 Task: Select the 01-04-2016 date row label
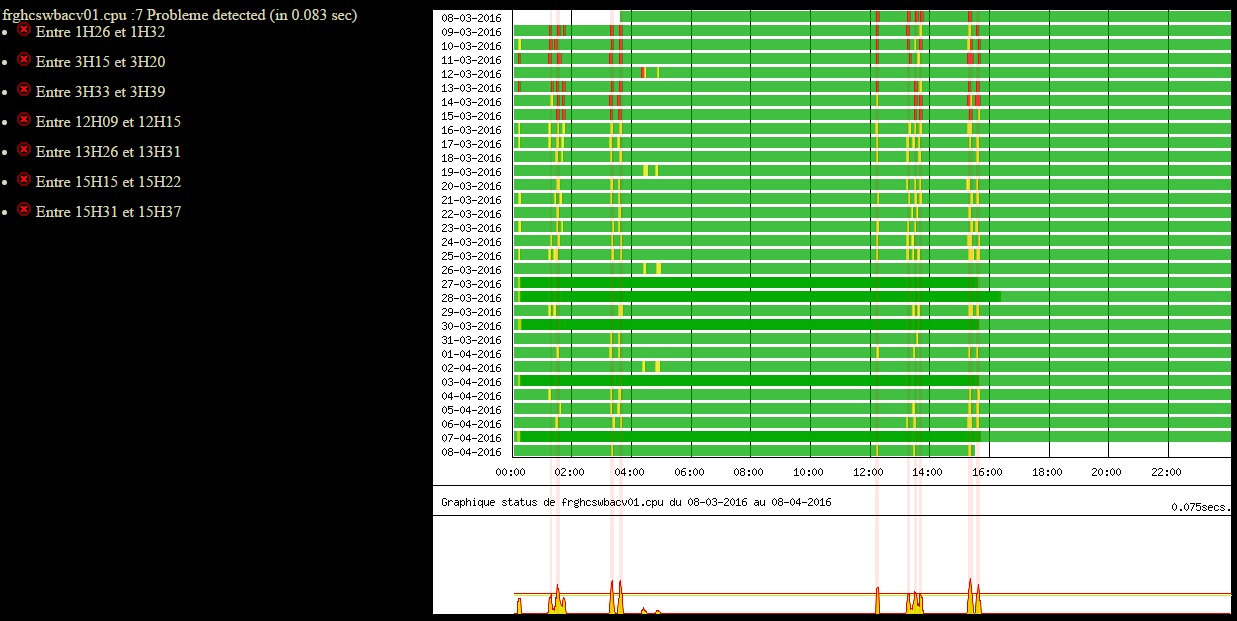472,354
